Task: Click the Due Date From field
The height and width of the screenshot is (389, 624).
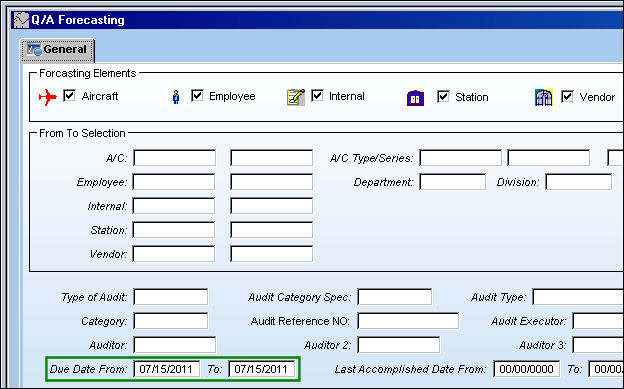Action: (166, 369)
